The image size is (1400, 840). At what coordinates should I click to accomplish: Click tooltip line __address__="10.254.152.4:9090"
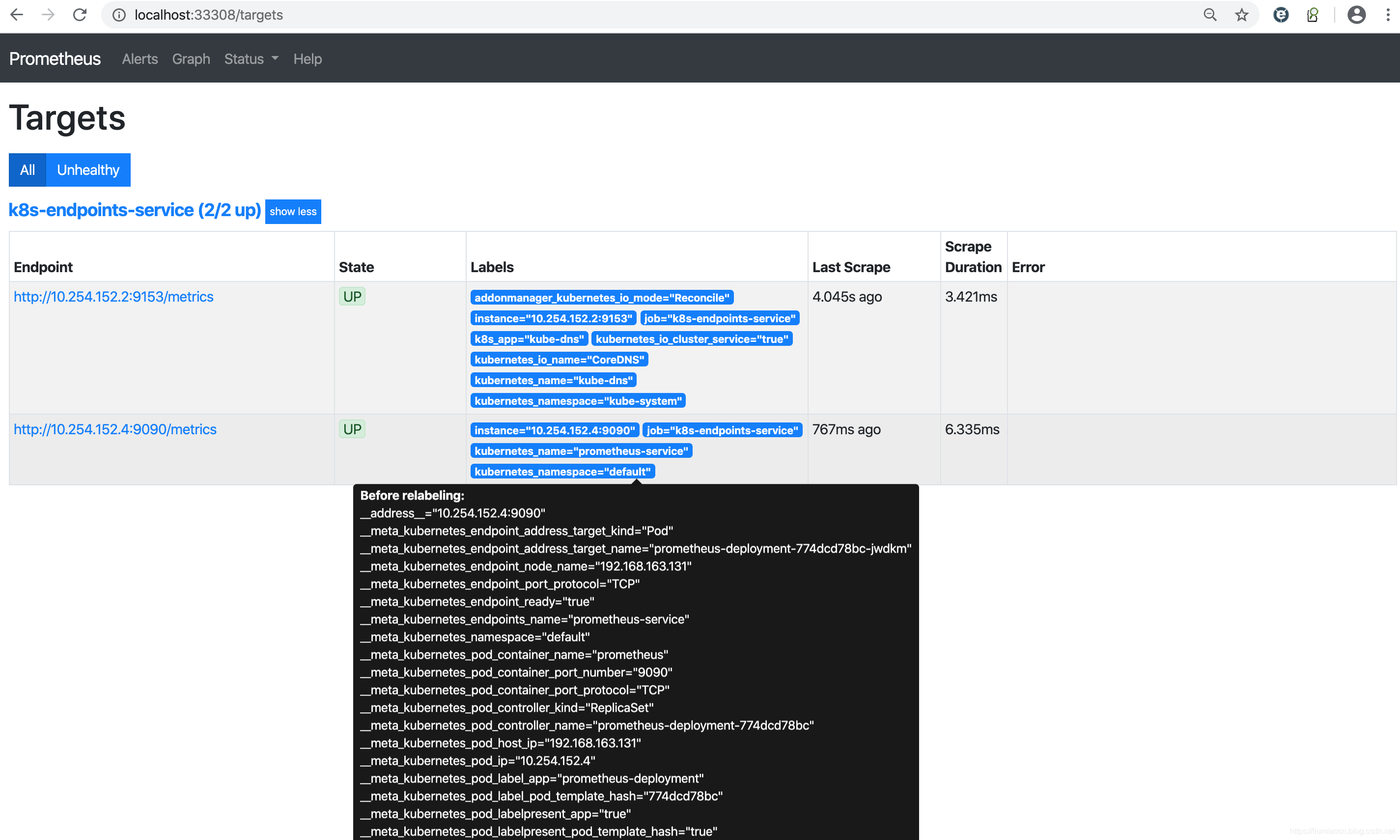pyautogui.click(x=453, y=513)
